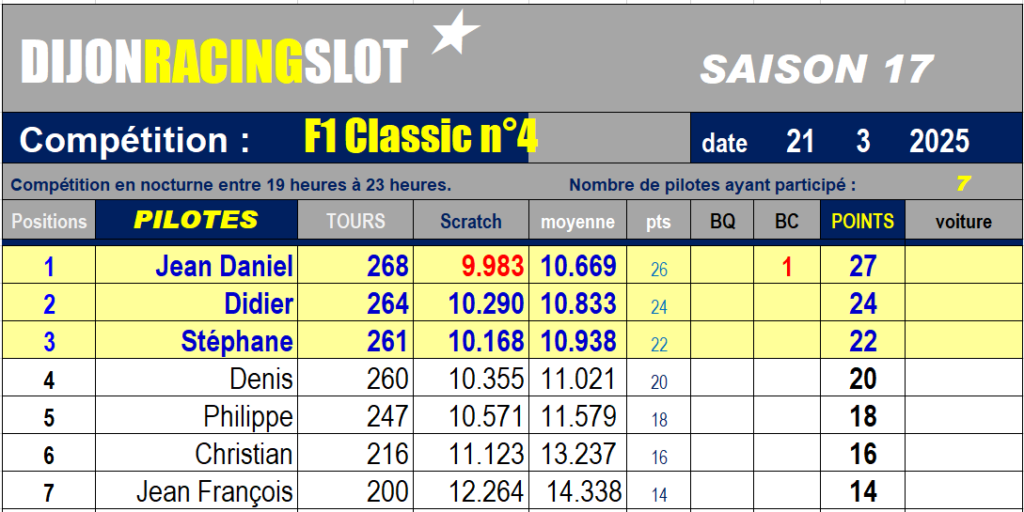The width and height of the screenshot is (1024, 512).
Task: Select the Jean François pilot cell
Action: pyautogui.click(x=197, y=492)
